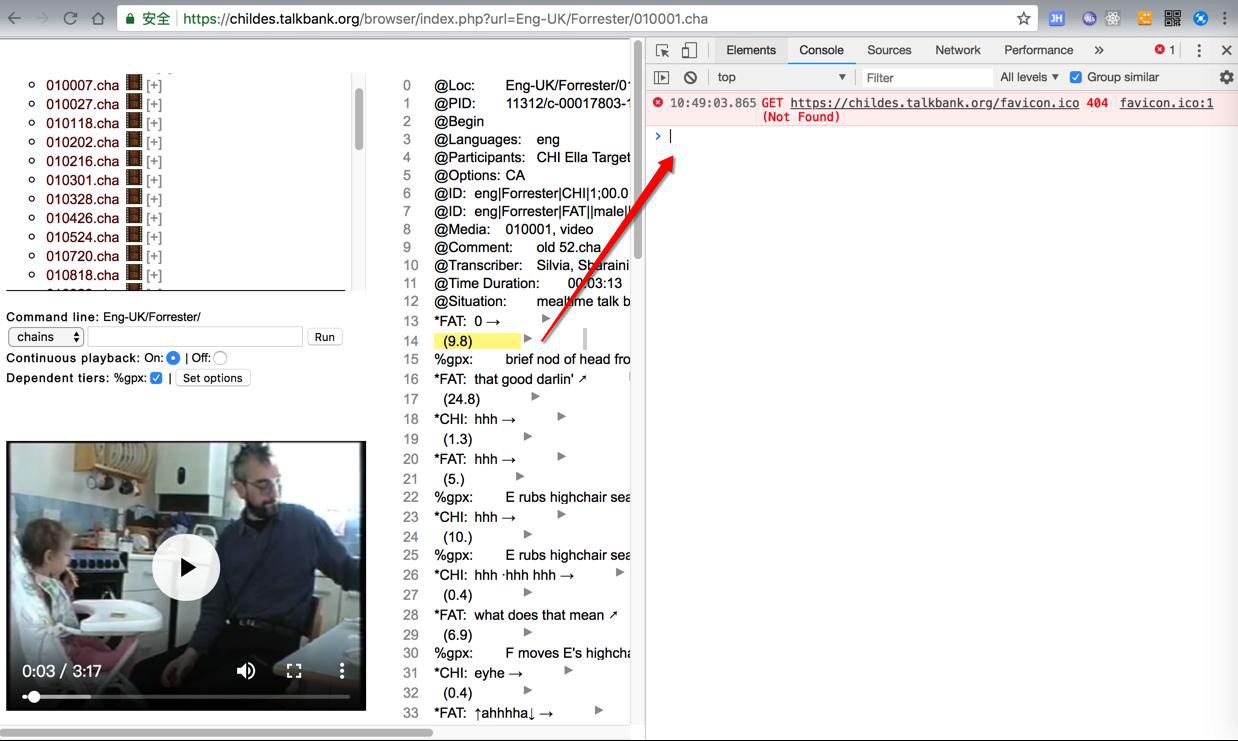
Task: Open the QR code extension
Action: tap(1172, 18)
